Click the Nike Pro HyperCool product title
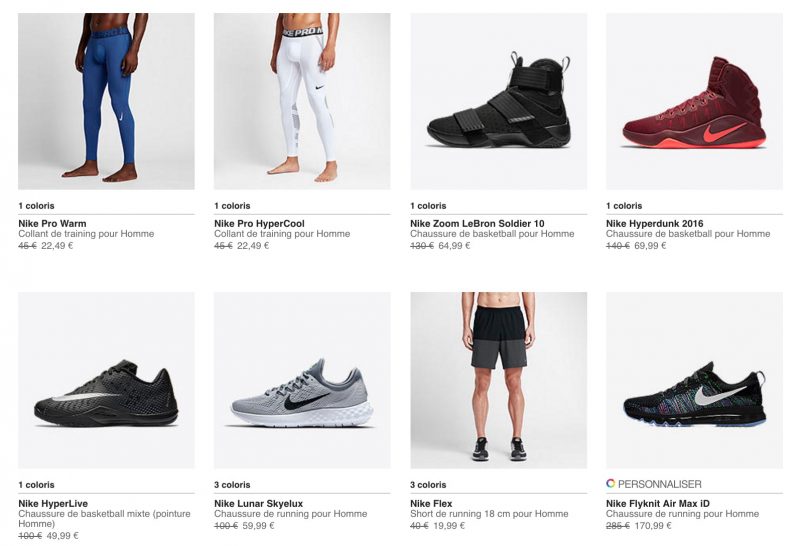 [259, 223]
